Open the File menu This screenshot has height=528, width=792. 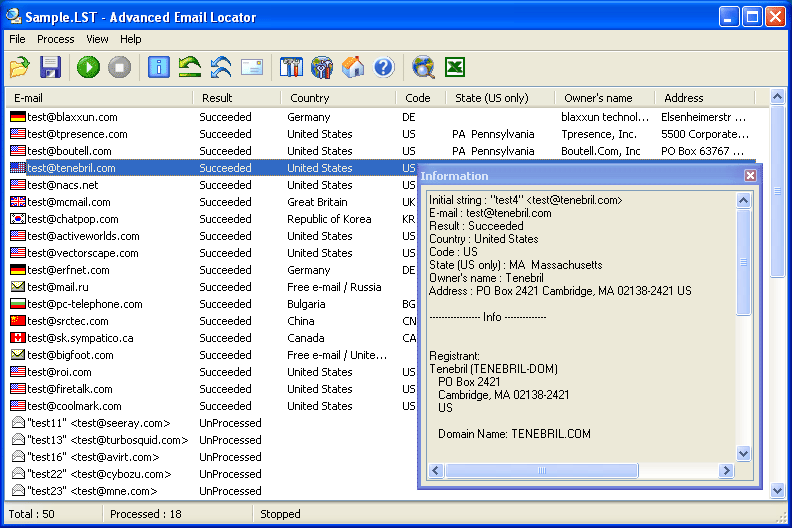[17, 39]
